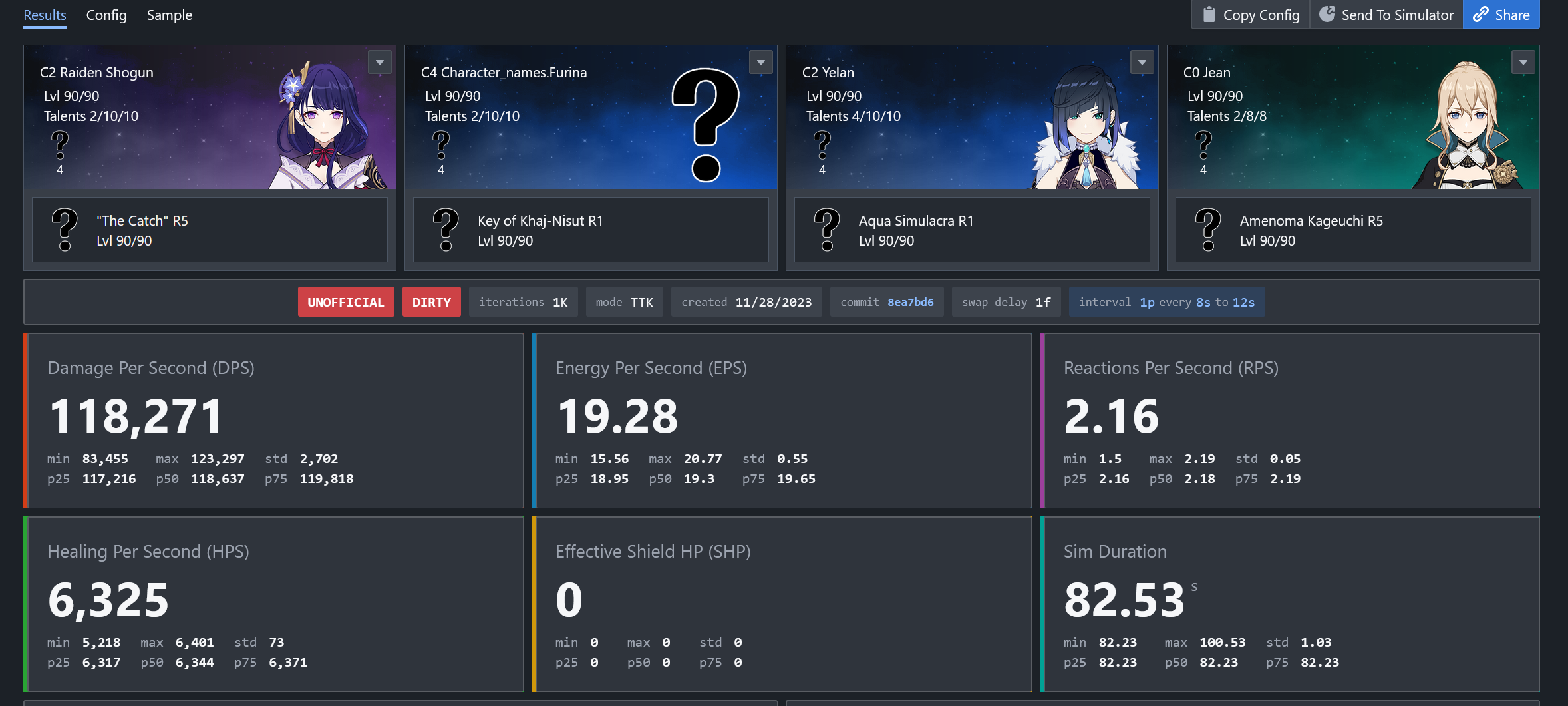Click the C2 Raiden Shogun name
The height and width of the screenshot is (706, 1568).
pos(96,72)
